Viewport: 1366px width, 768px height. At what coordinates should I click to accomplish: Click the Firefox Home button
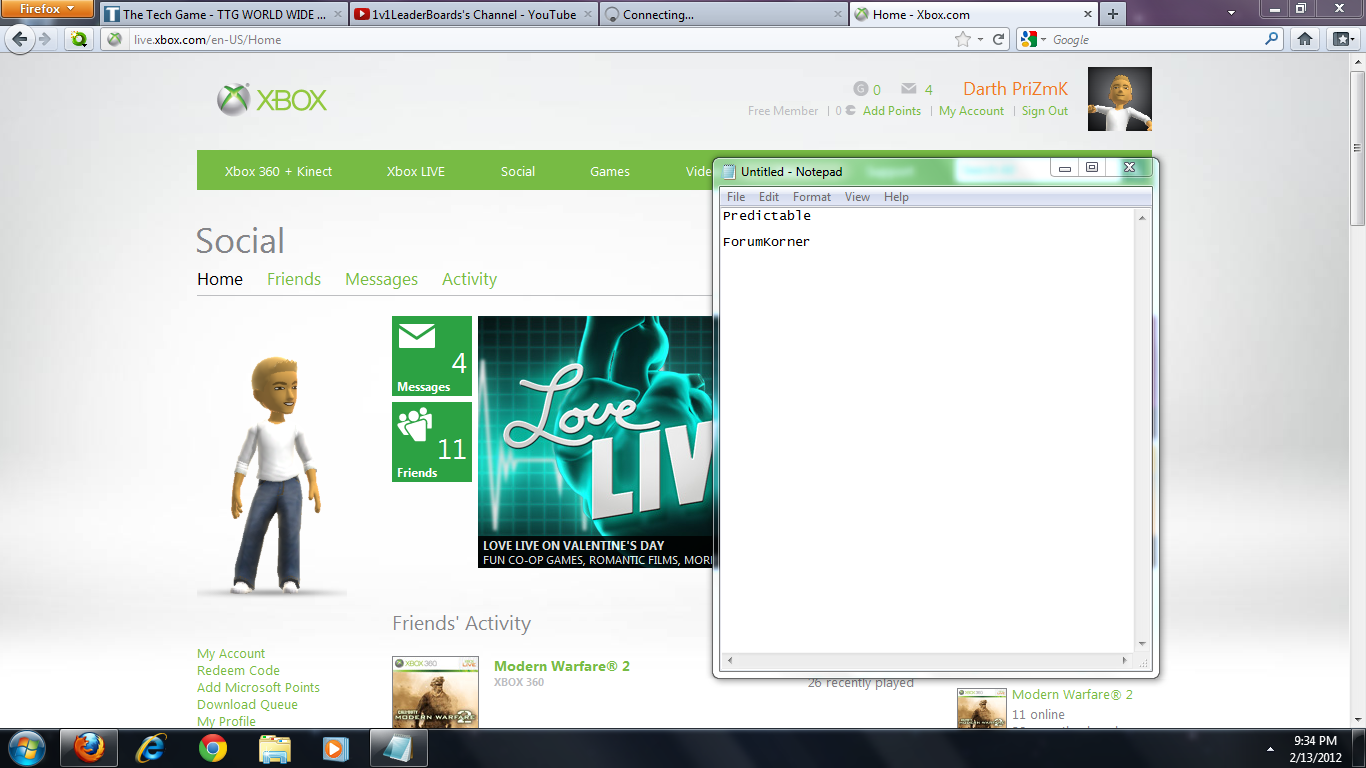pos(1304,40)
